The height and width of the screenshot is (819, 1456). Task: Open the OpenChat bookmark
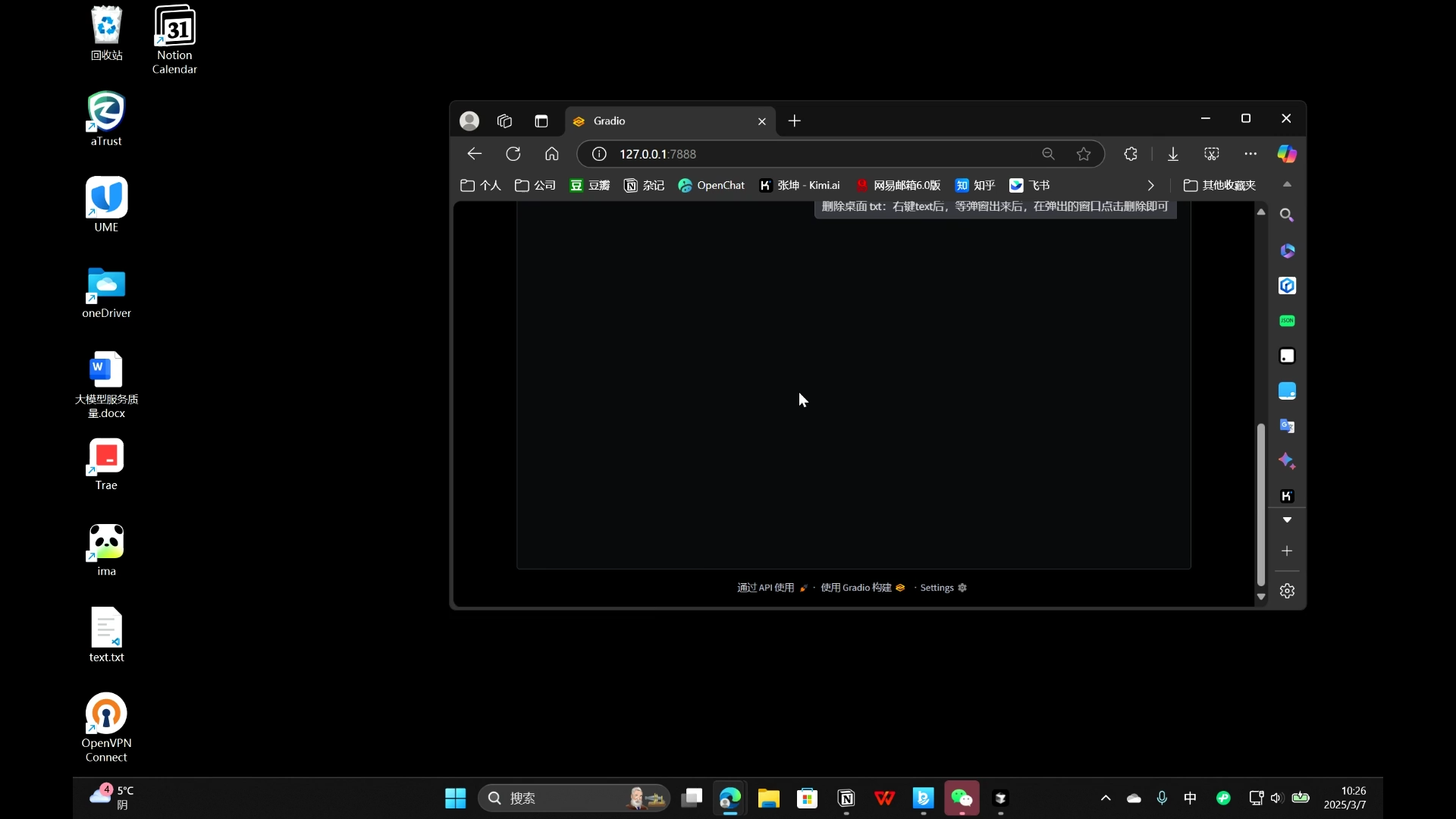point(711,186)
